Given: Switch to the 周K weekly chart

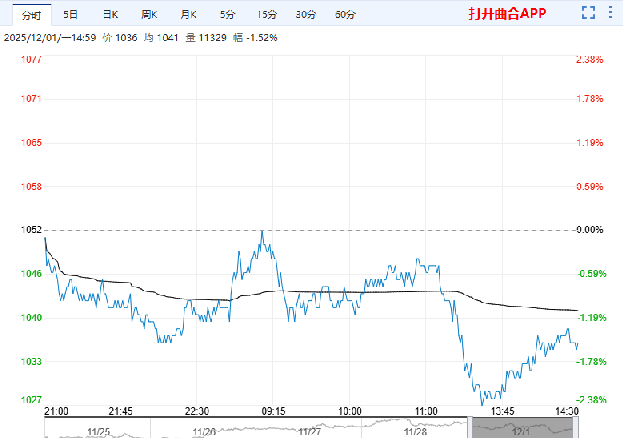Looking at the screenshot, I should pos(149,15).
